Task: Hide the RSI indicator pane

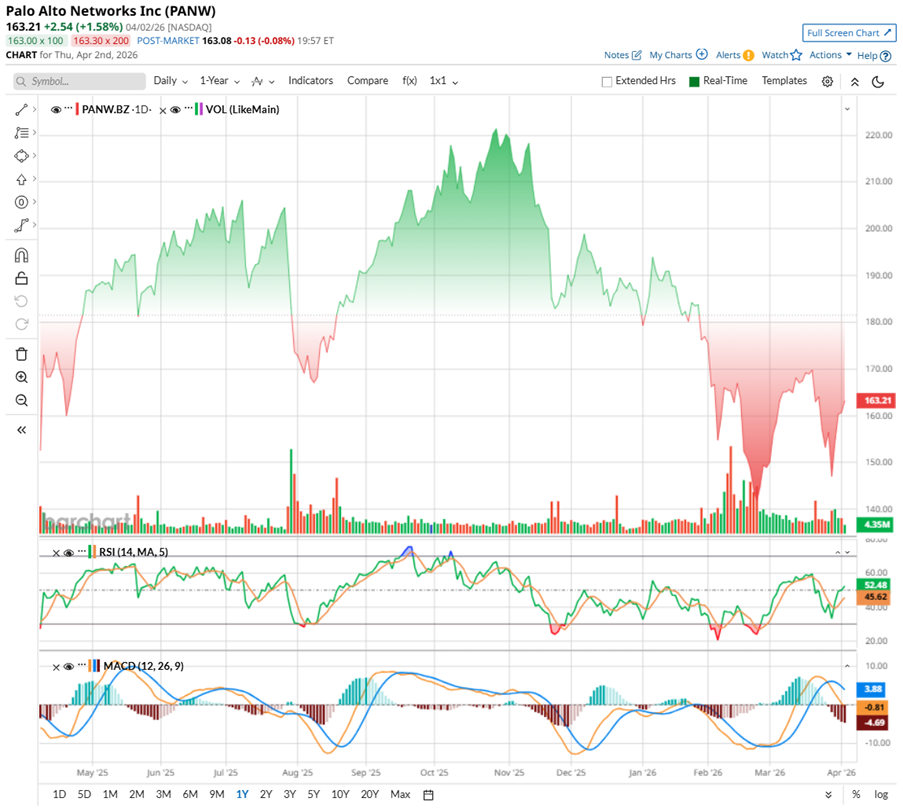Action: click(x=69, y=553)
